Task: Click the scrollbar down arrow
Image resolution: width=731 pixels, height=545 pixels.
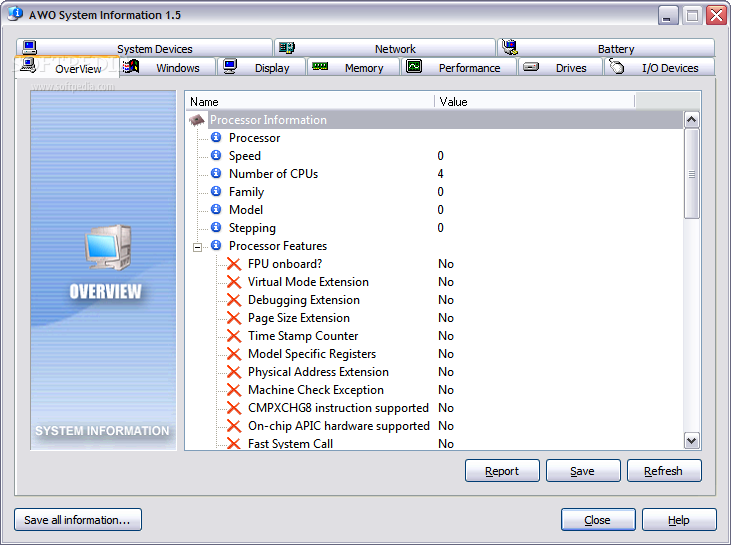Action: pyautogui.click(x=692, y=441)
